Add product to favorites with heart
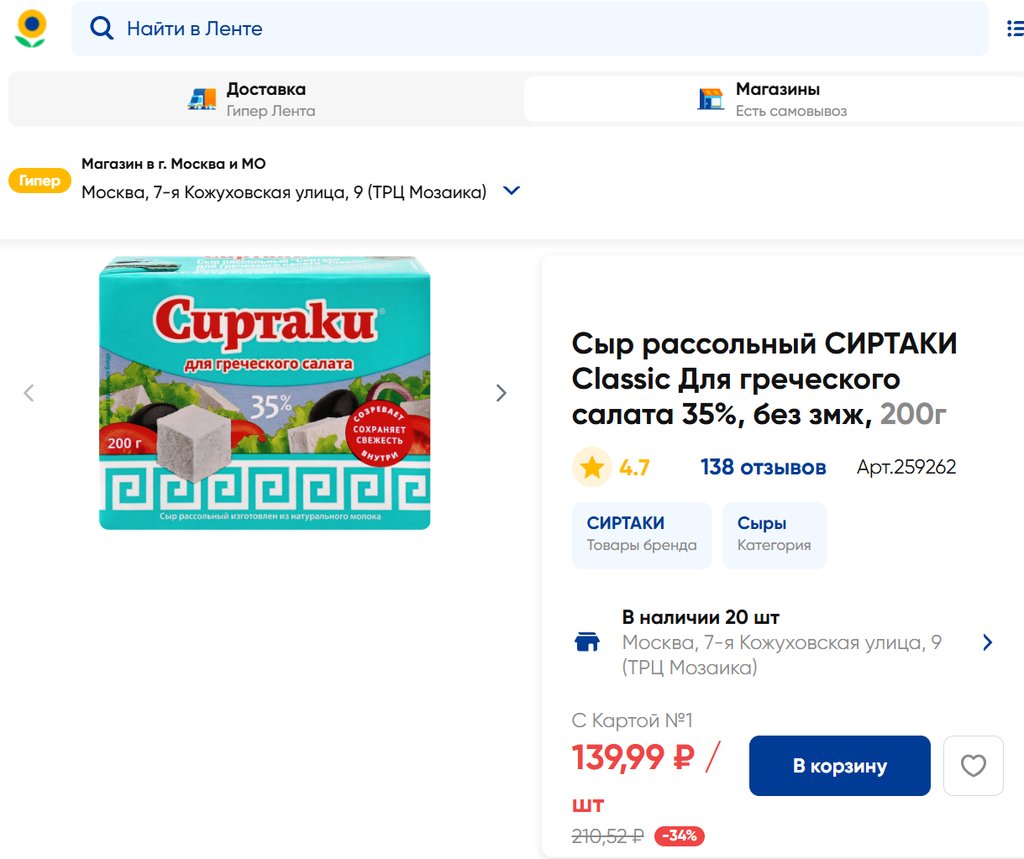The width and height of the screenshot is (1024, 859). pyautogui.click(x=973, y=766)
